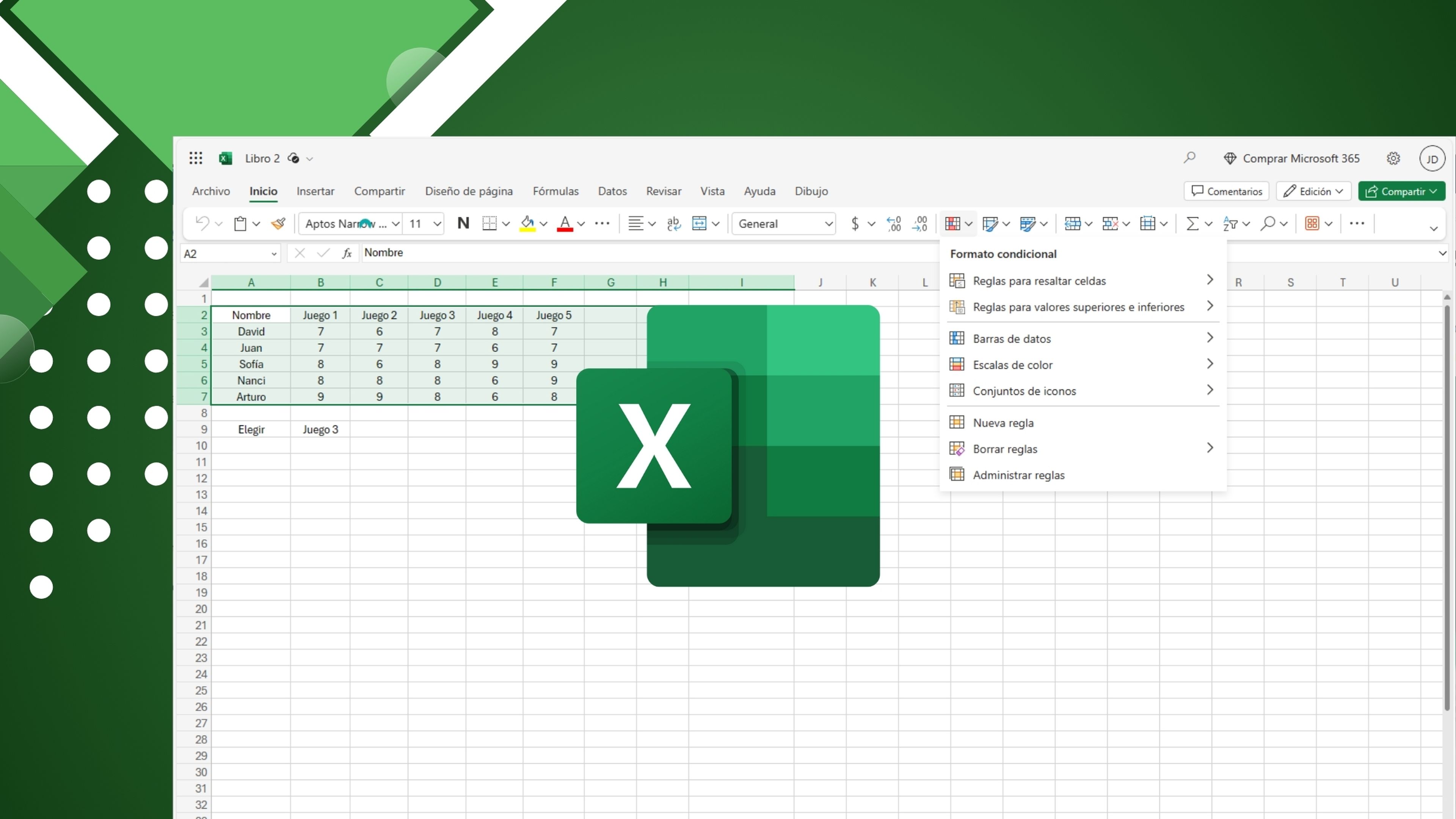Click format cells icon

coord(1147,223)
